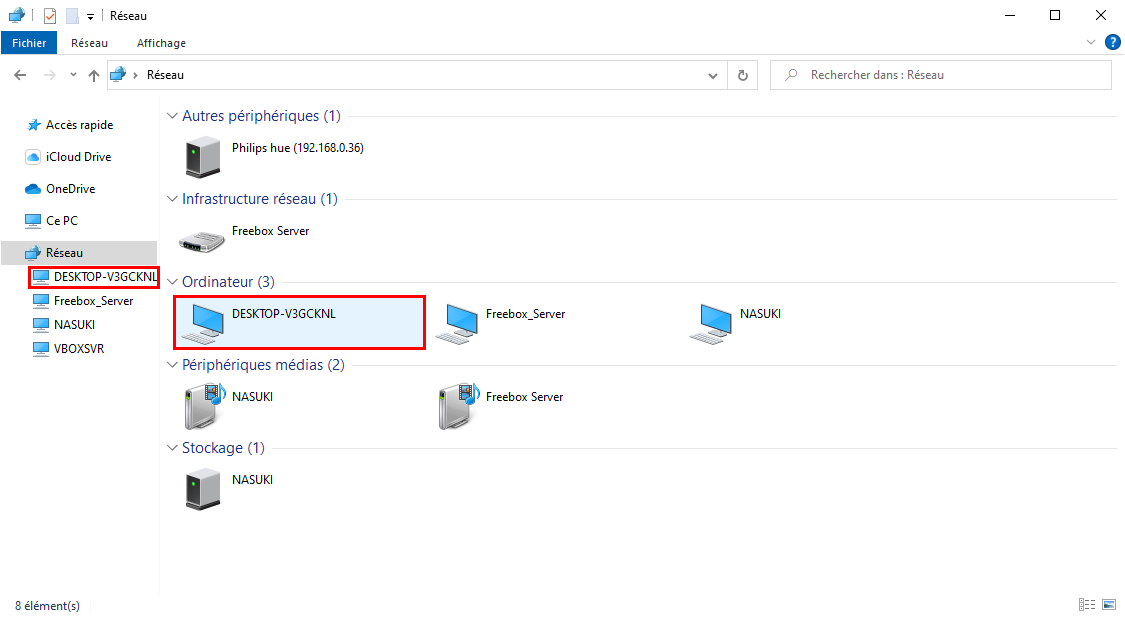The height and width of the screenshot is (618, 1125).
Task: Switch to large icons view in status bar
Action: tap(1109, 605)
